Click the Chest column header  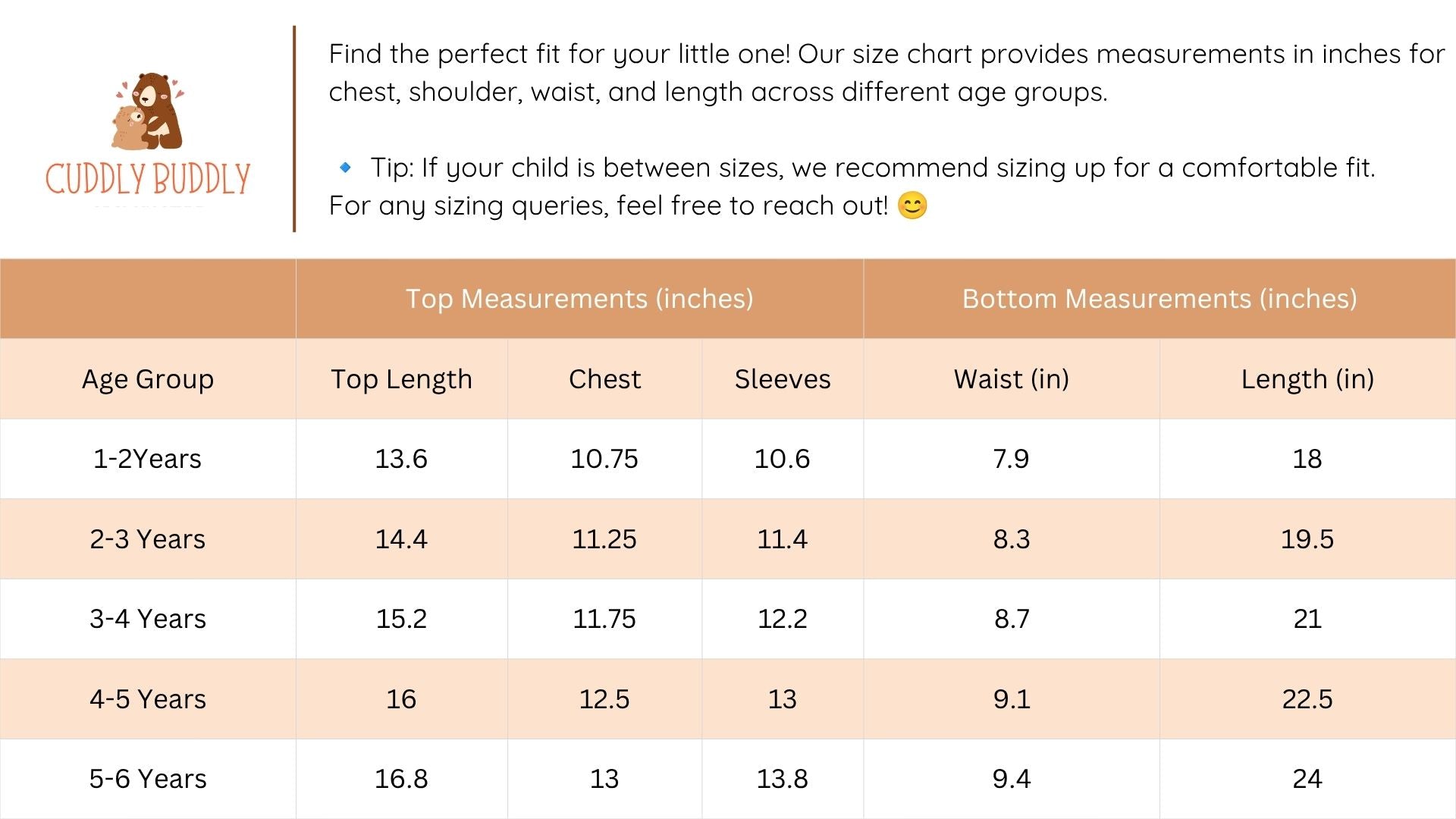(x=604, y=379)
